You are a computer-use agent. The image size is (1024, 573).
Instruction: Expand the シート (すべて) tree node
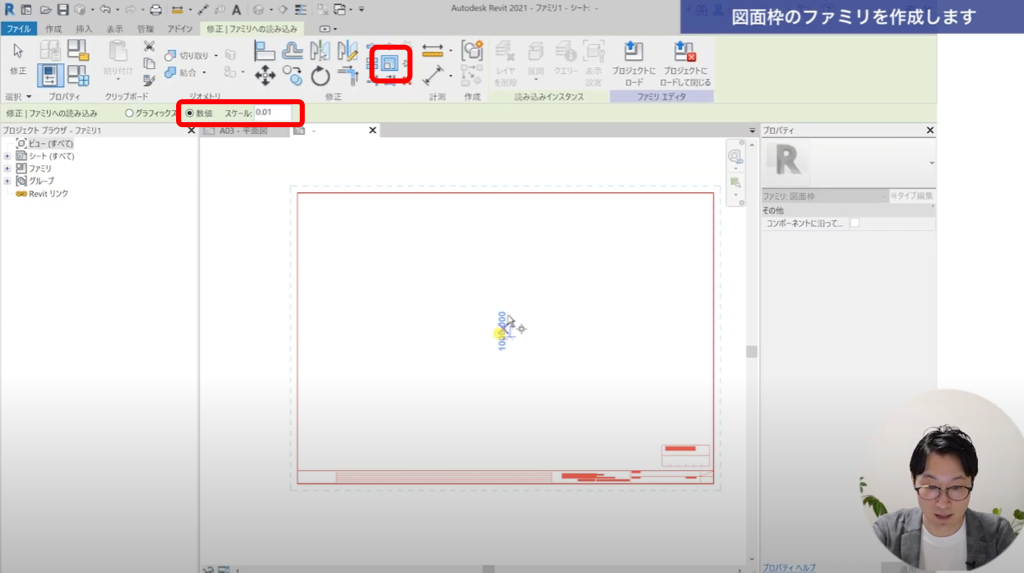(8, 156)
